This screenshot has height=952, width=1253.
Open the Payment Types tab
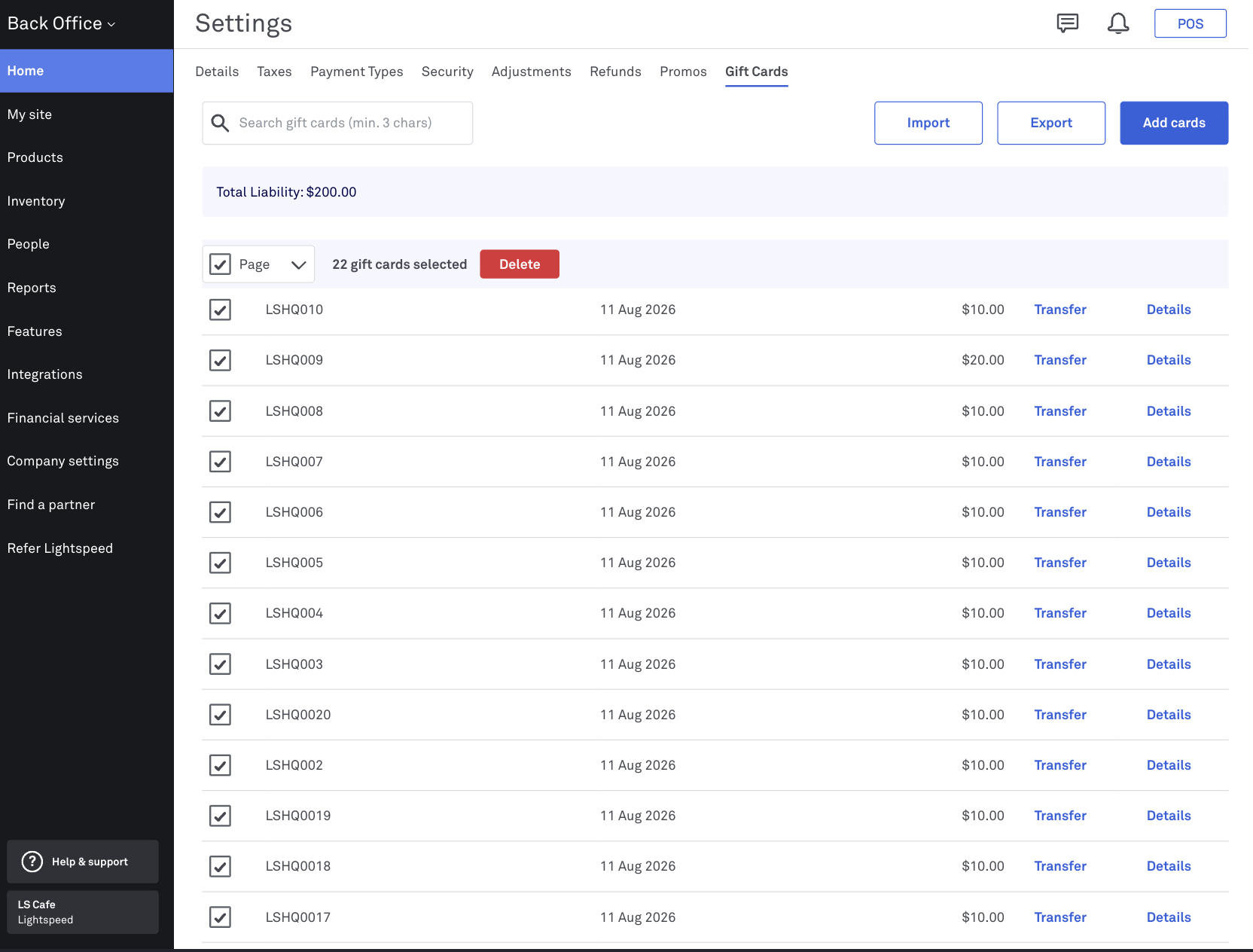[357, 72]
